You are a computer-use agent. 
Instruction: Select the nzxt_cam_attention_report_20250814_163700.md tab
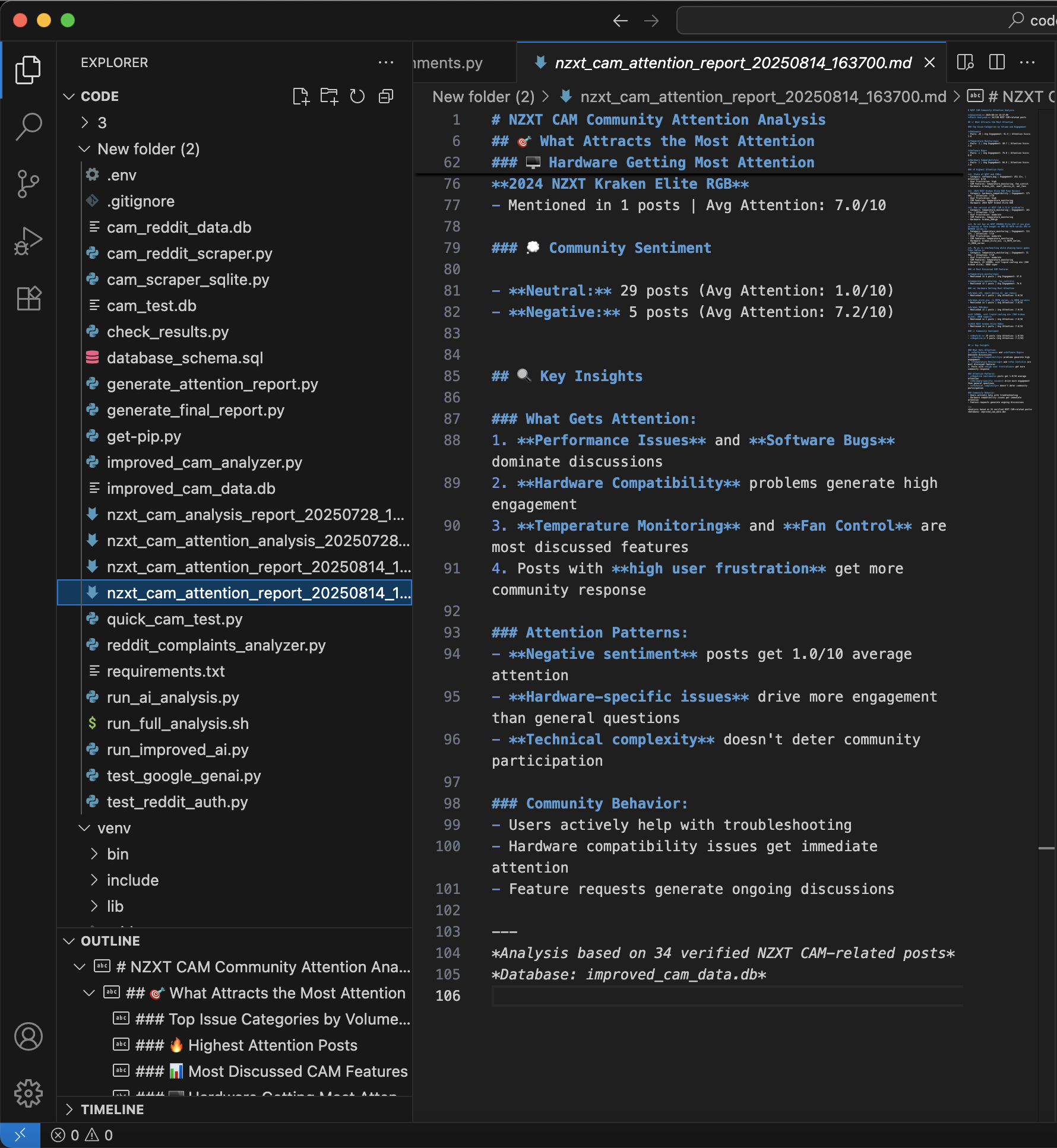[x=733, y=62]
